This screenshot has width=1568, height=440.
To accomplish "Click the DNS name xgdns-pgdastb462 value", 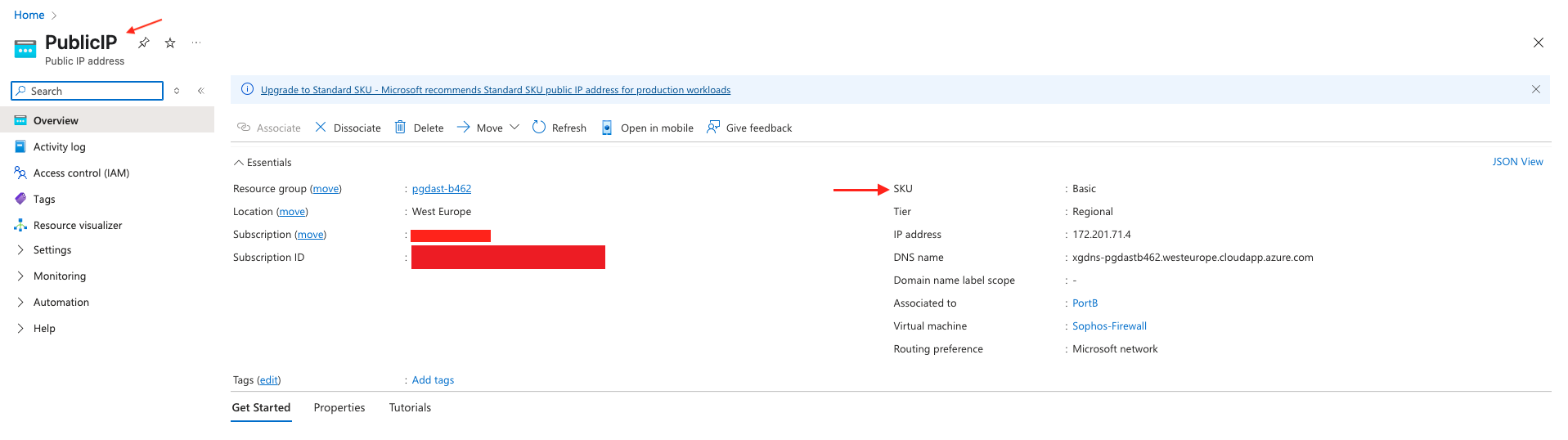I will point(1193,257).
